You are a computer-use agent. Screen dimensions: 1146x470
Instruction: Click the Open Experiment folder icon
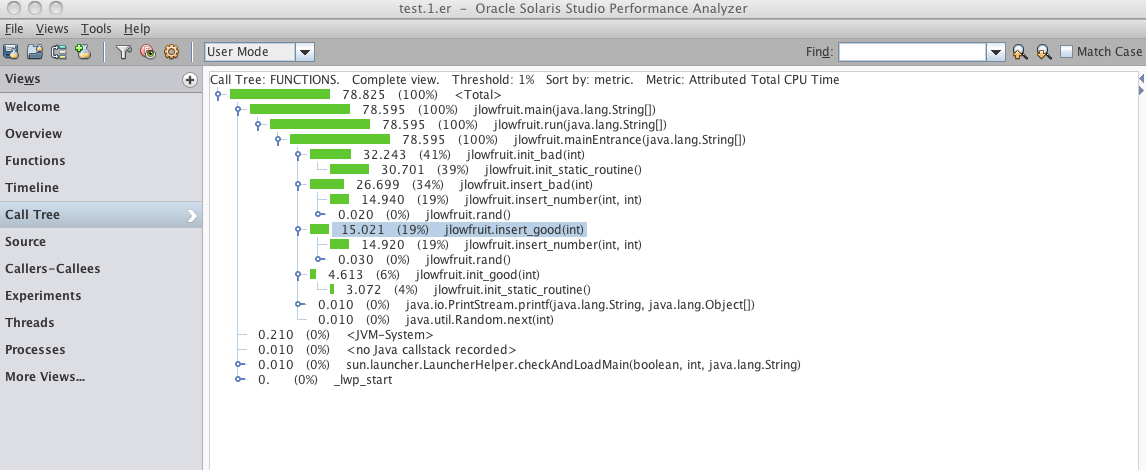(x=35, y=52)
